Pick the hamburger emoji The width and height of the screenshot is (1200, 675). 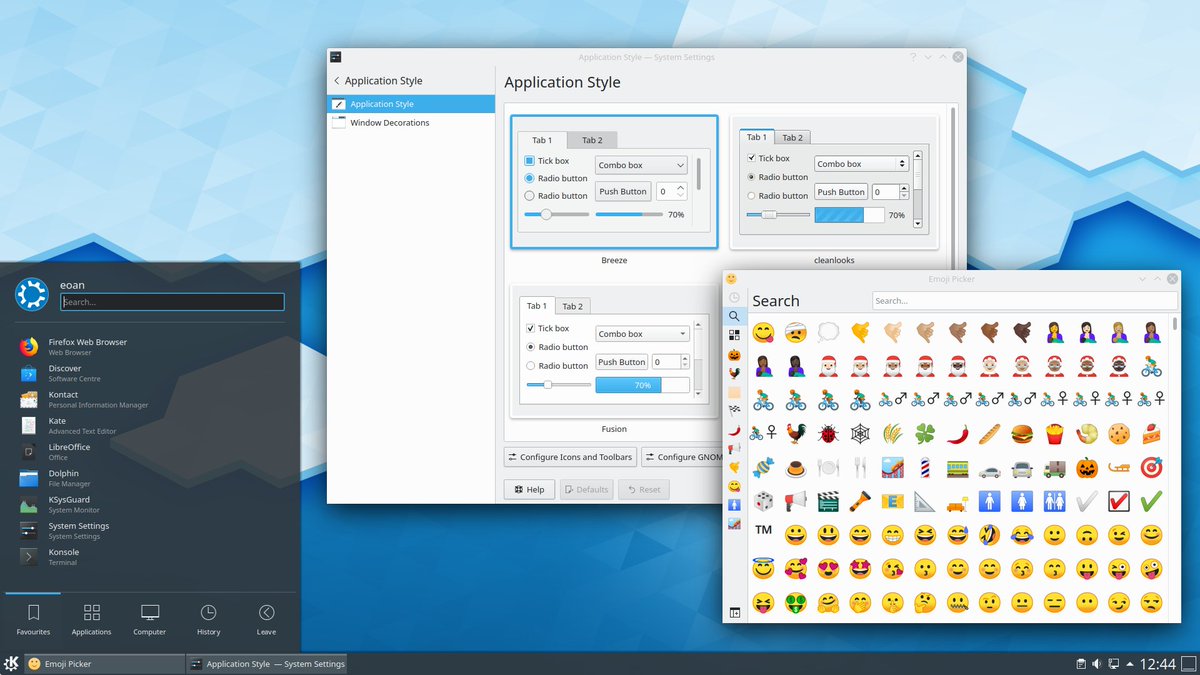[1022, 433]
